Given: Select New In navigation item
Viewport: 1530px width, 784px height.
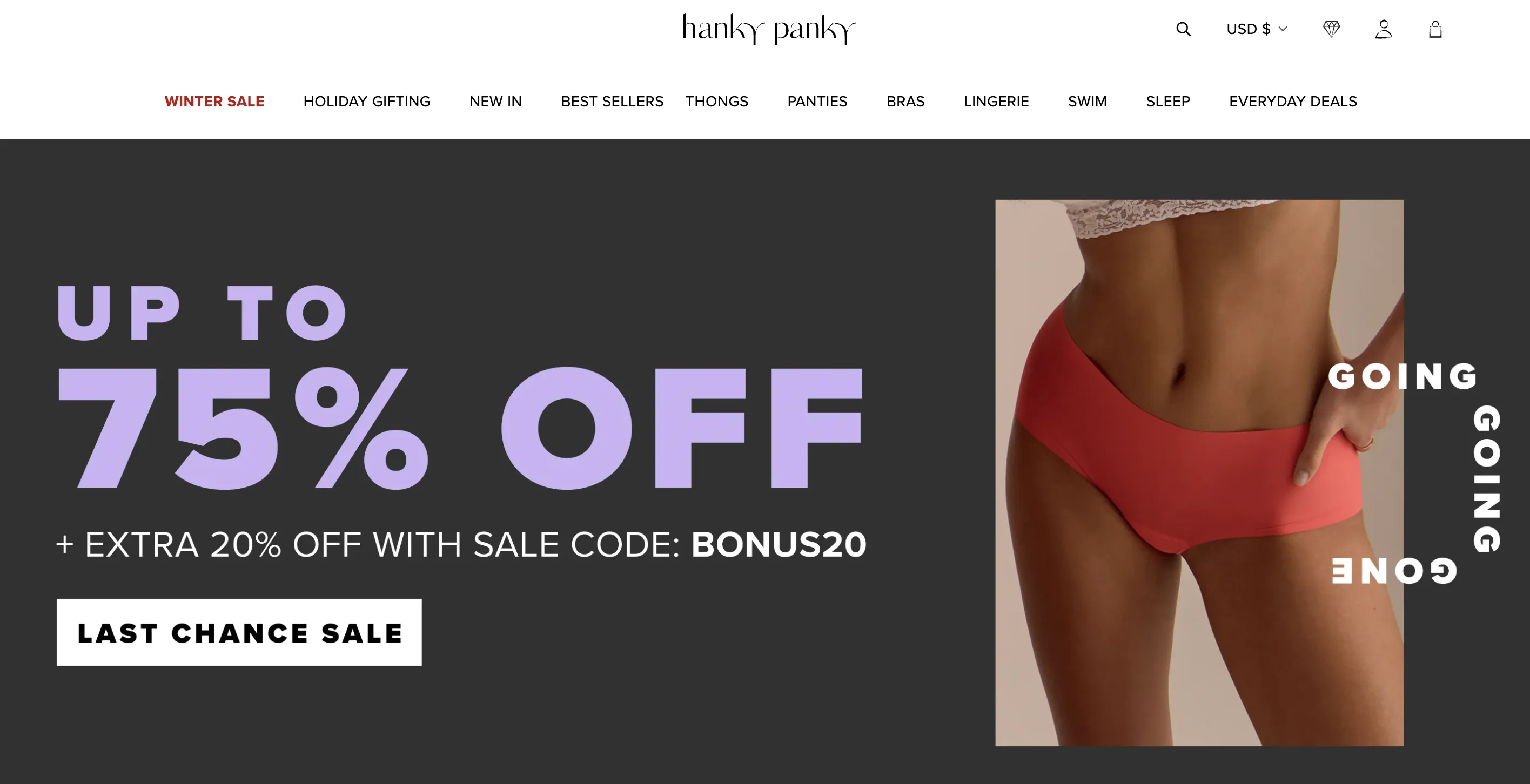Looking at the screenshot, I should click(495, 102).
